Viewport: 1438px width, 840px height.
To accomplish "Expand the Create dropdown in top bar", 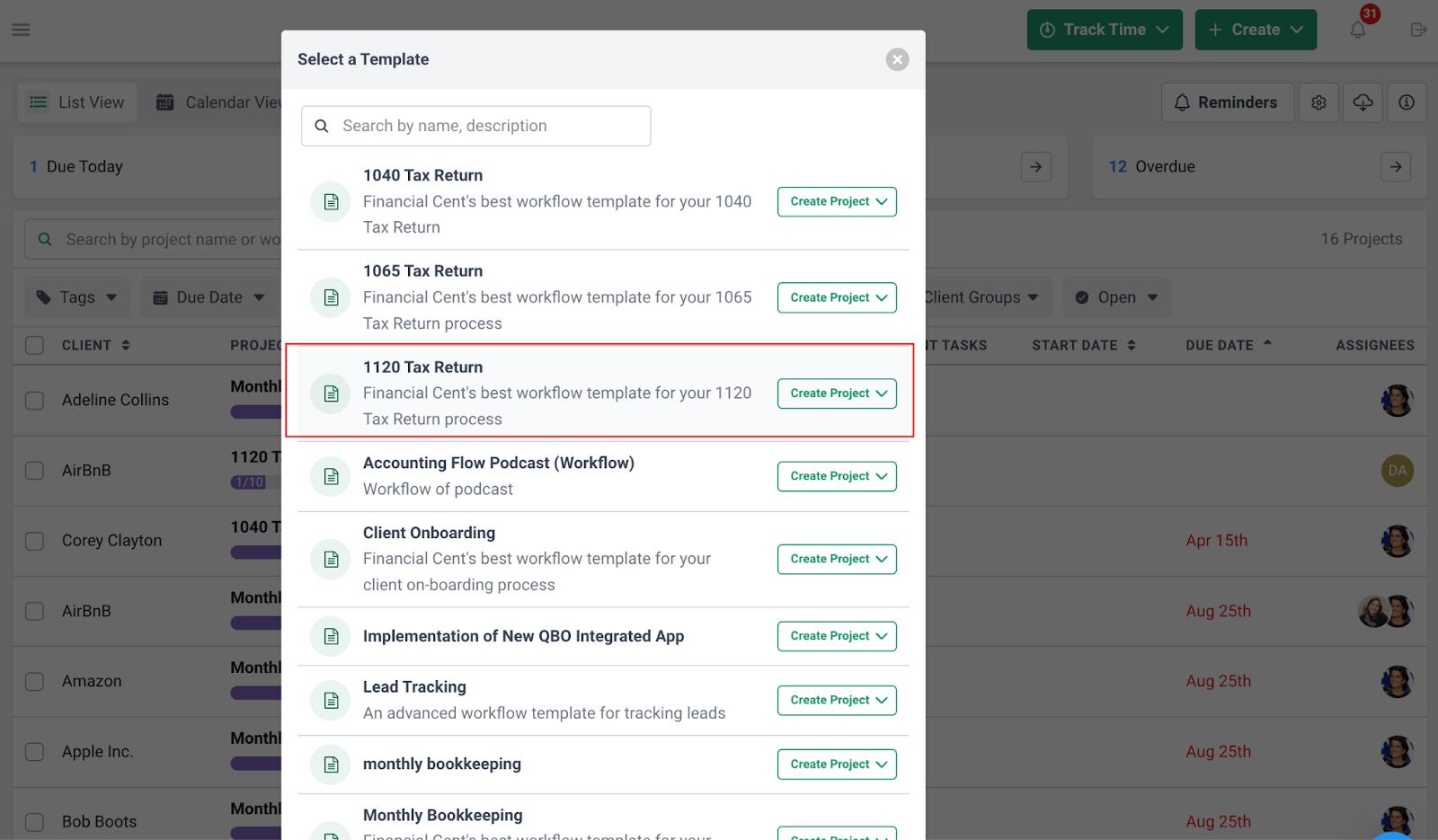I will [x=1256, y=30].
